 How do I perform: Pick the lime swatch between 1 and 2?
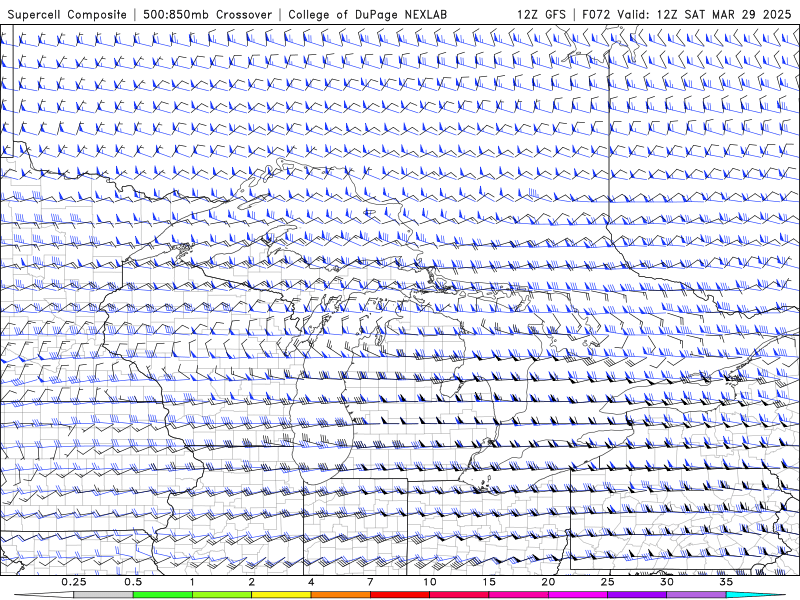222,595
